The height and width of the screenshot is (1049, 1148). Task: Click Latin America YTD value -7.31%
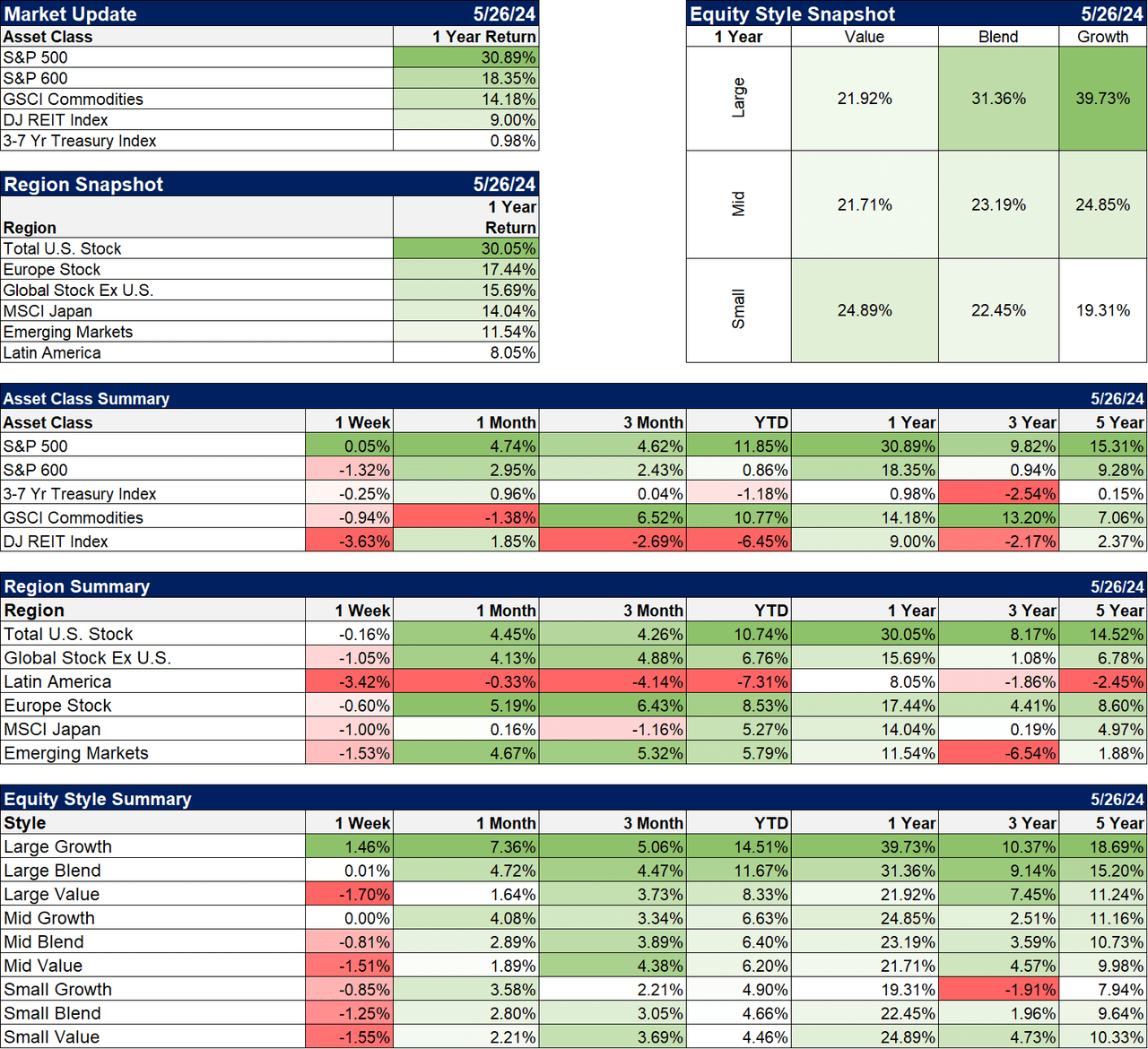pyautogui.click(x=738, y=681)
